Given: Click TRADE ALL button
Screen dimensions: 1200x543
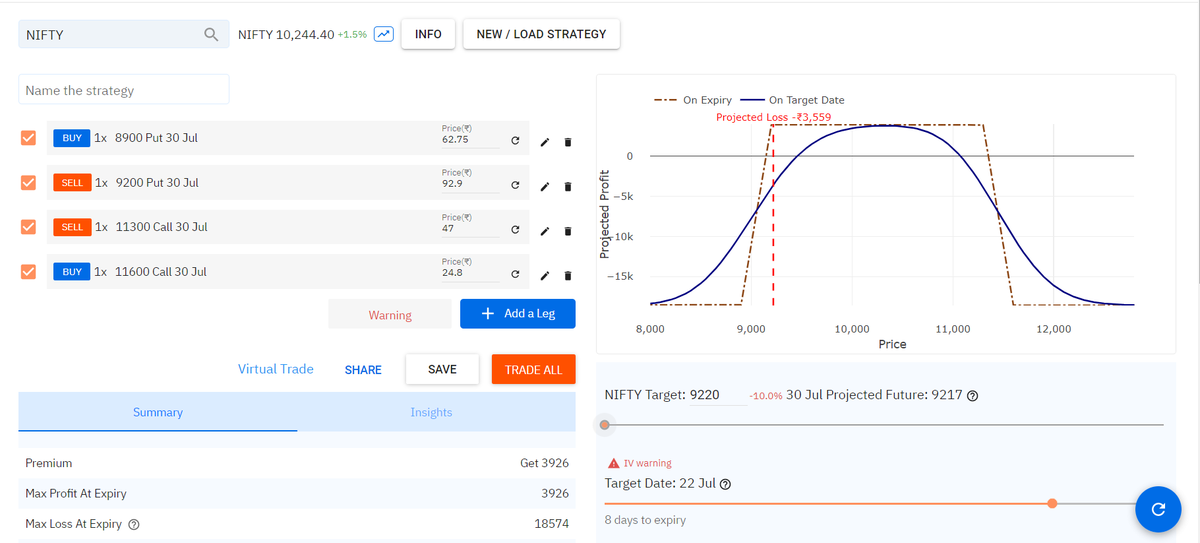Looking at the screenshot, I should pos(534,369).
